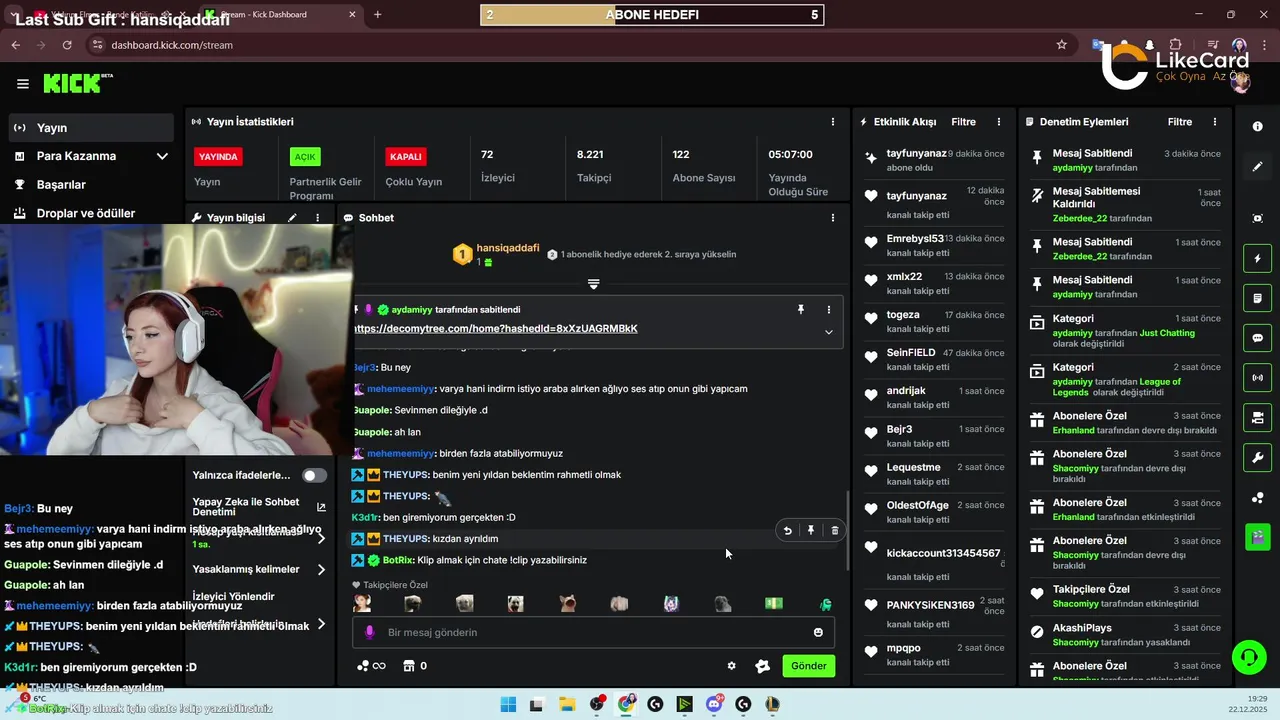Expand the pinned message chevron
The image size is (1280, 720).
pos(828,332)
